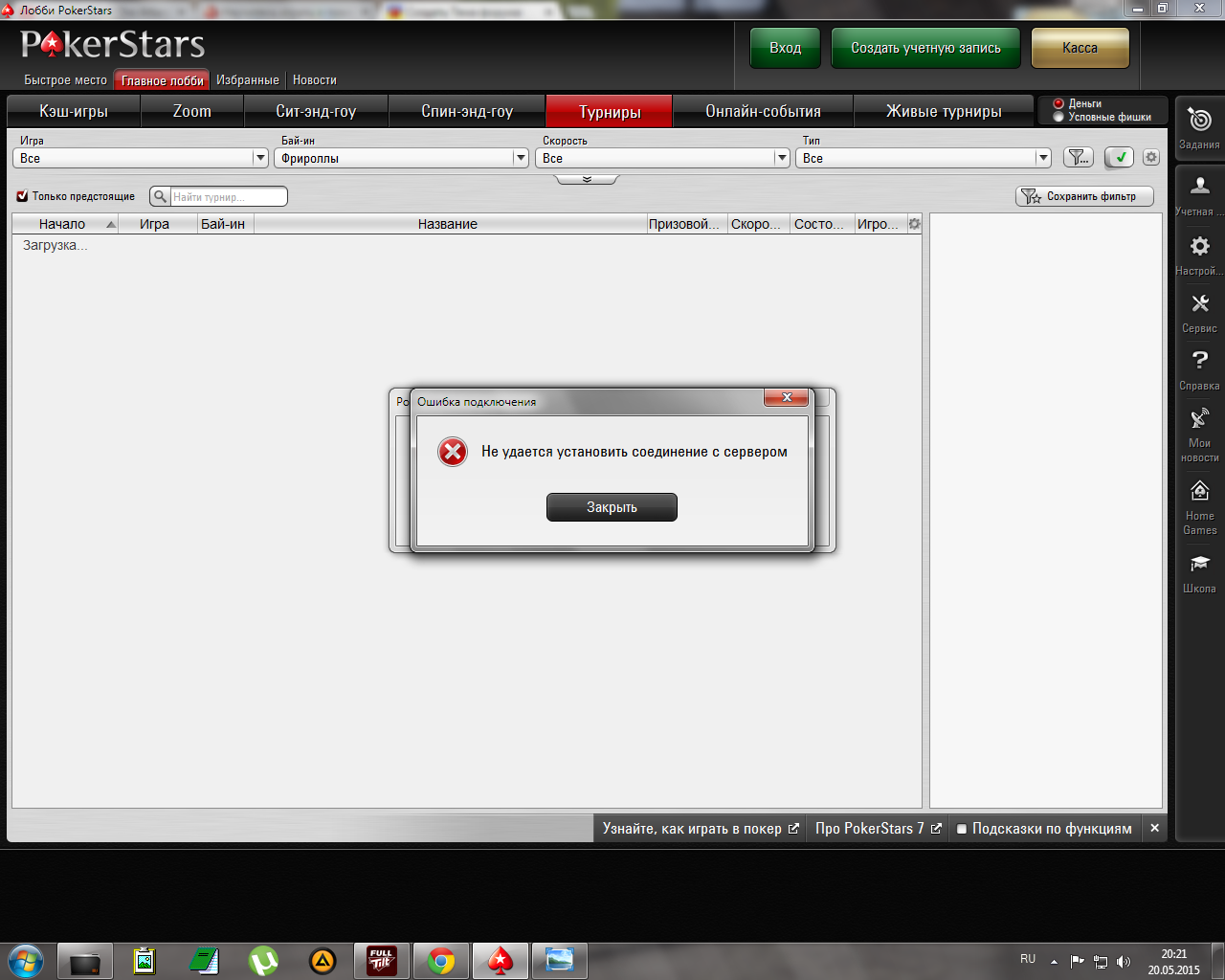Switch to Кэш-игры tab
The image size is (1225, 980).
(74, 111)
